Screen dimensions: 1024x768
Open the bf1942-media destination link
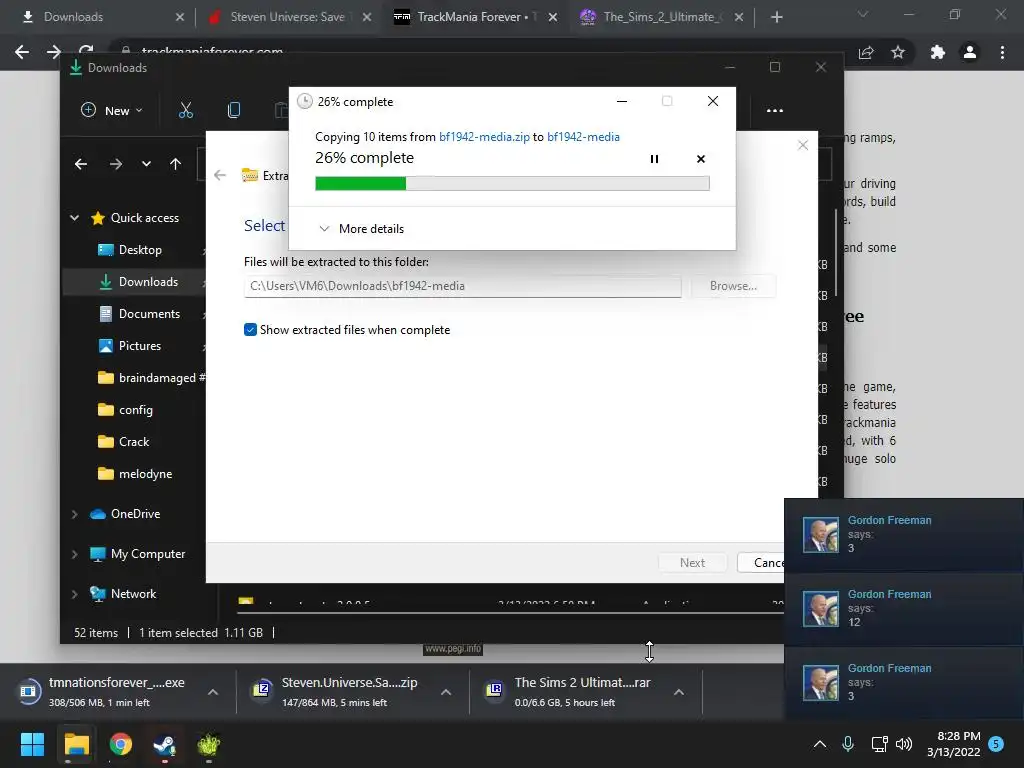pyautogui.click(x=583, y=136)
